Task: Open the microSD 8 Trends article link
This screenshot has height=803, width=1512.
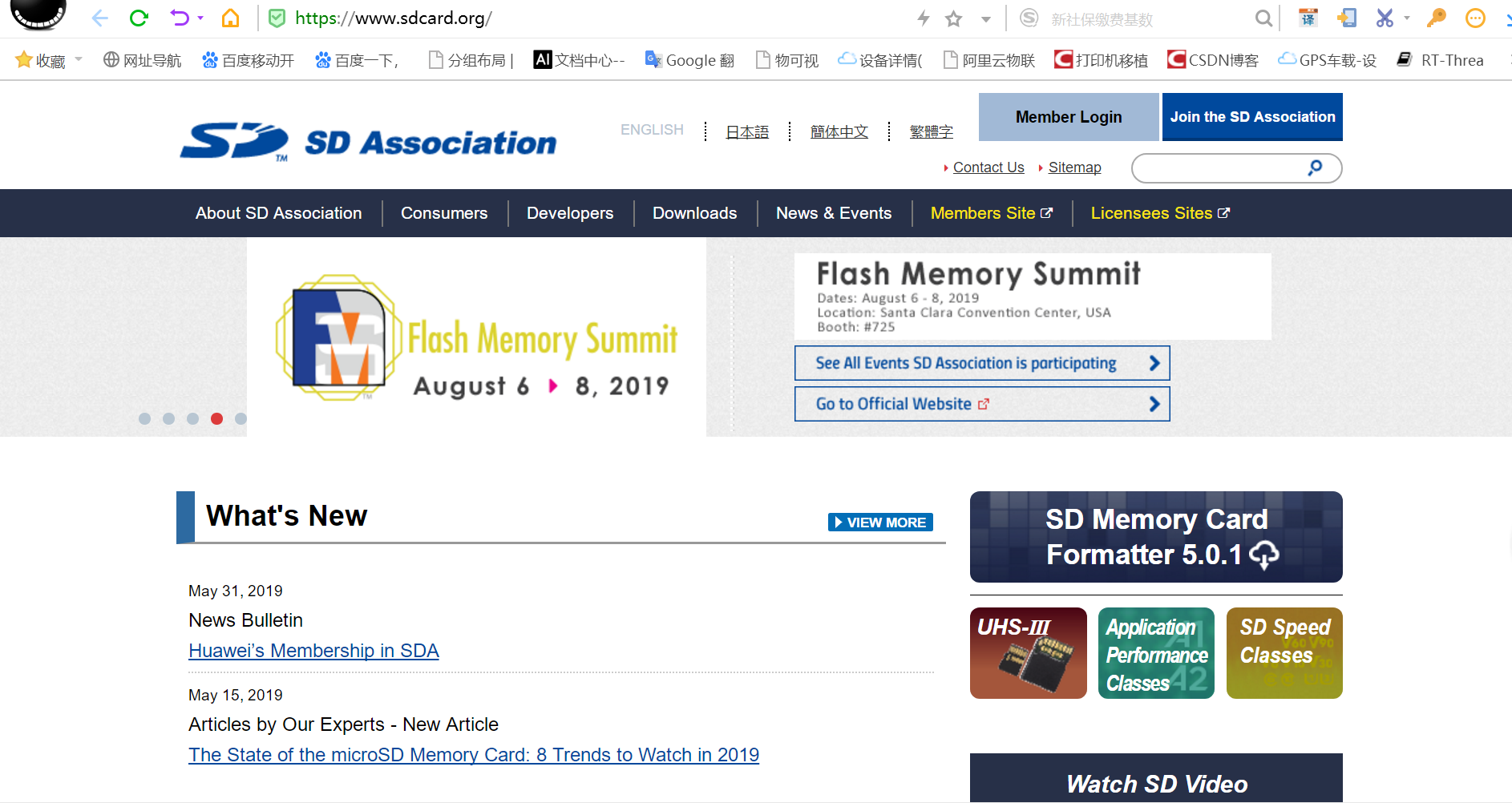Action: coord(474,755)
